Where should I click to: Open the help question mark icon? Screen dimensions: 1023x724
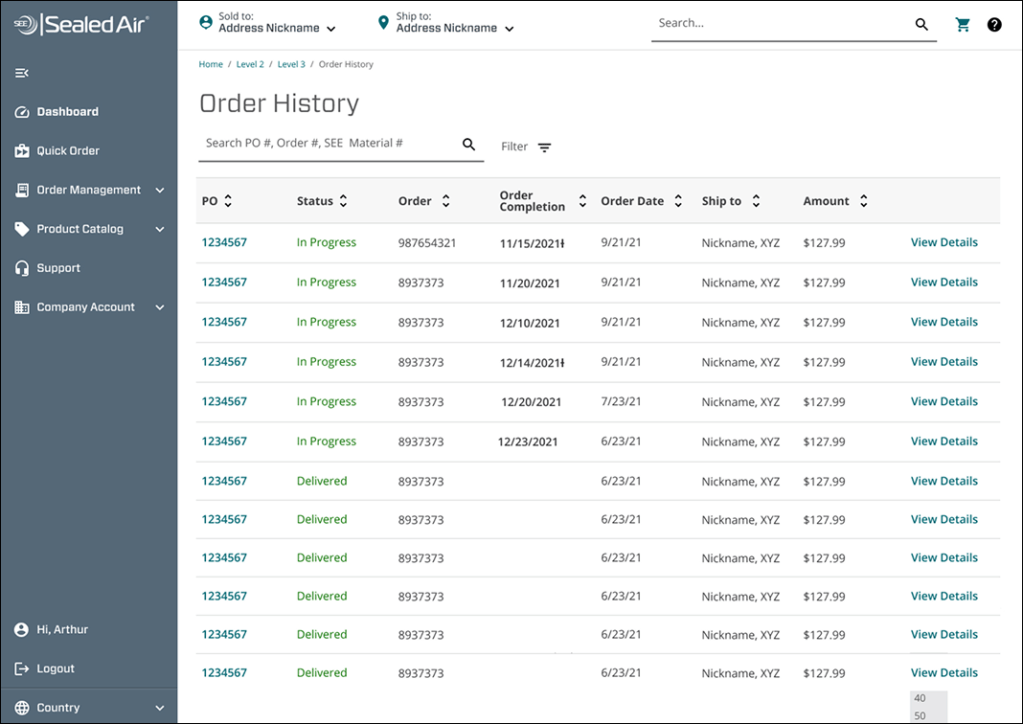994,25
